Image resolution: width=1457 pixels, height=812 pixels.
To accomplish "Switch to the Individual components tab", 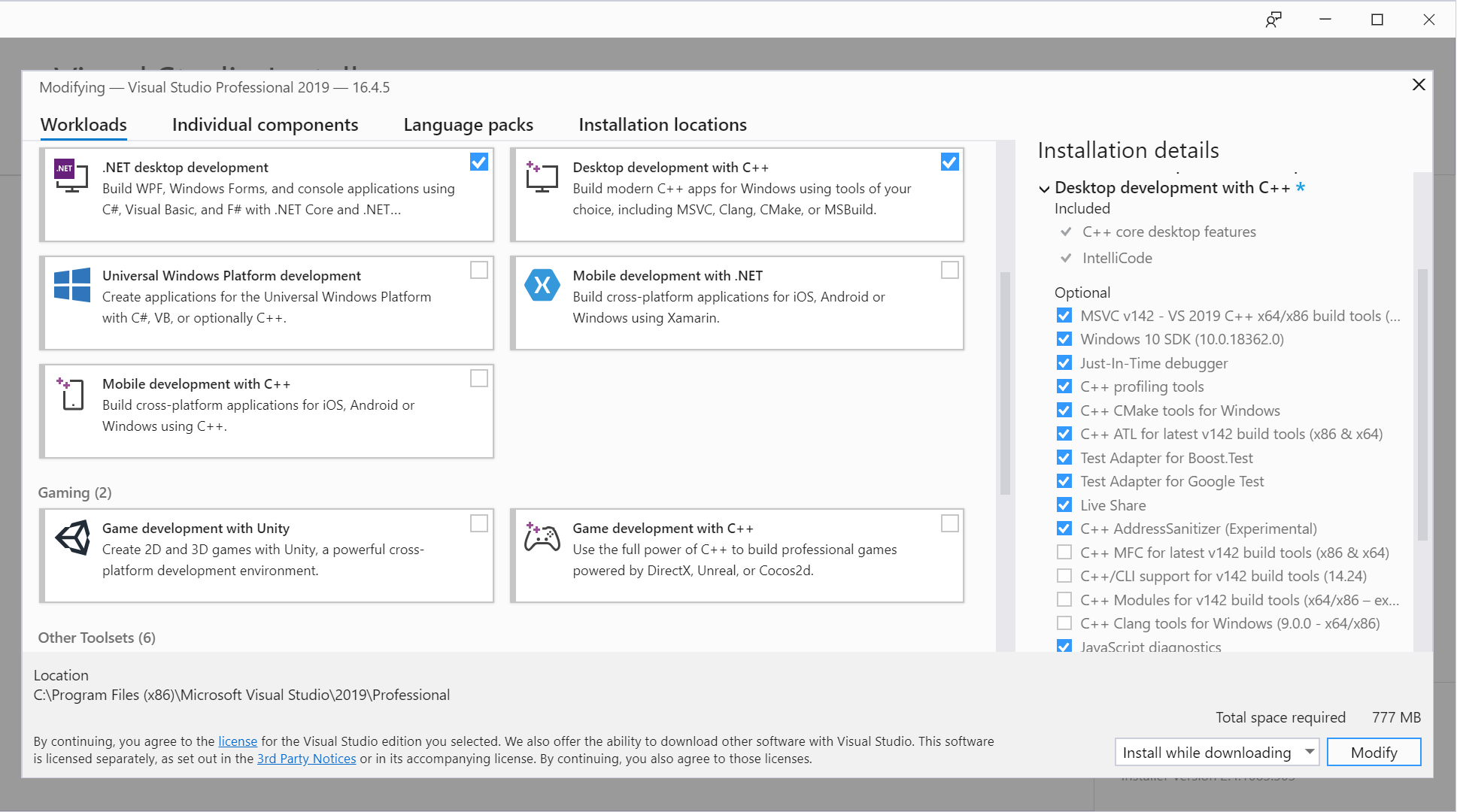I will (265, 125).
